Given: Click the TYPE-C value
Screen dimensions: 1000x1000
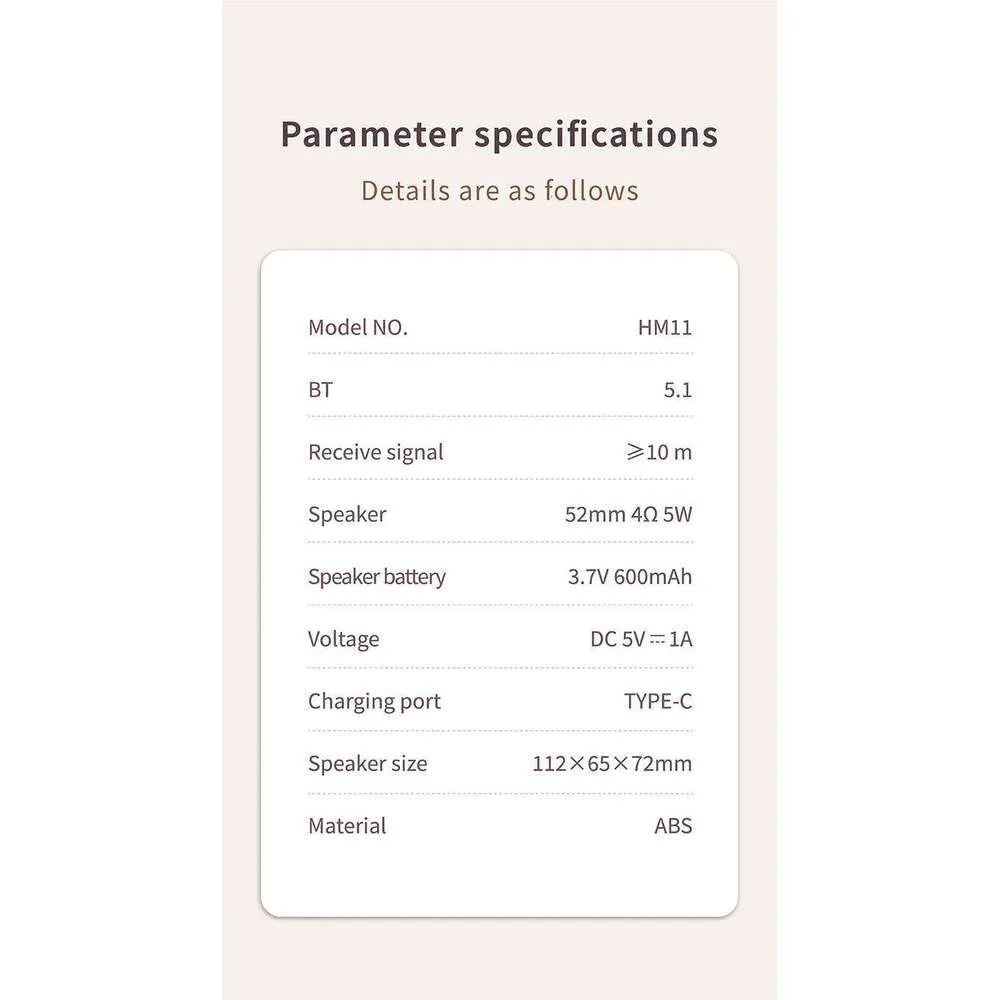Looking at the screenshot, I should point(658,702).
